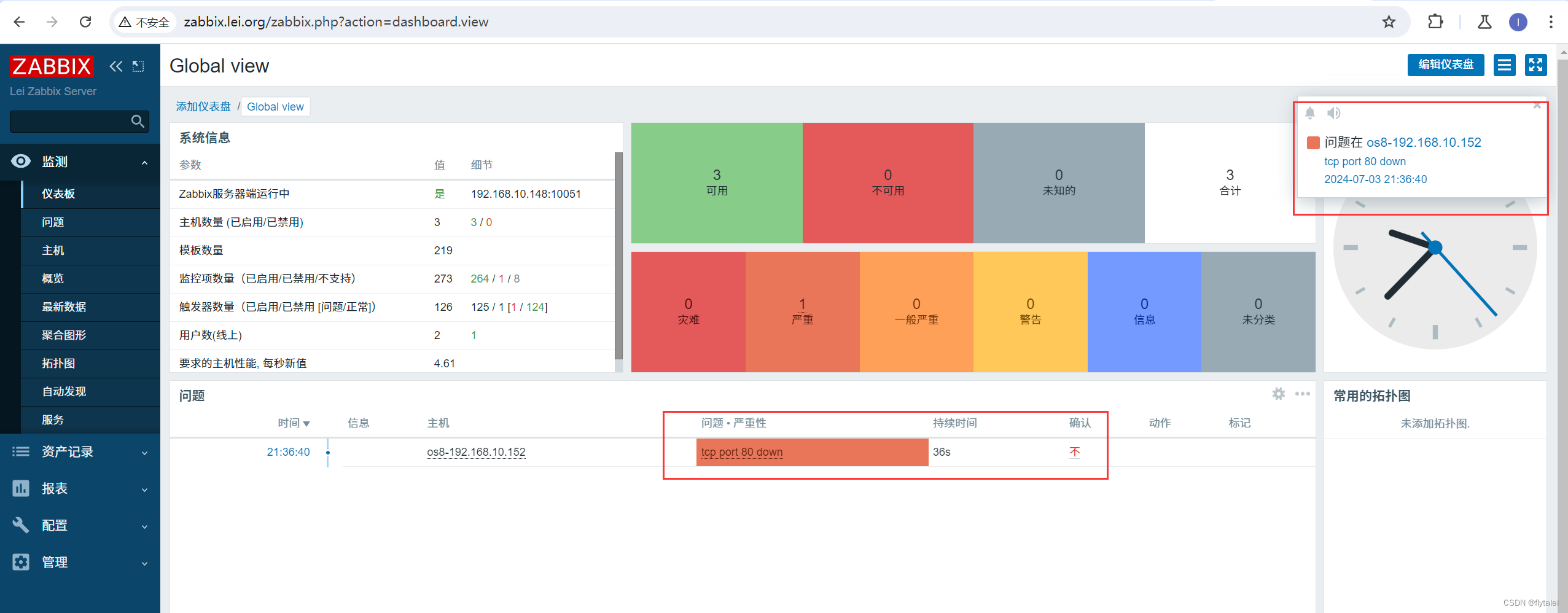Click tcp port 80 down notification link
The width and height of the screenshot is (1568, 613).
pyautogui.click(x=1365, y=162)
